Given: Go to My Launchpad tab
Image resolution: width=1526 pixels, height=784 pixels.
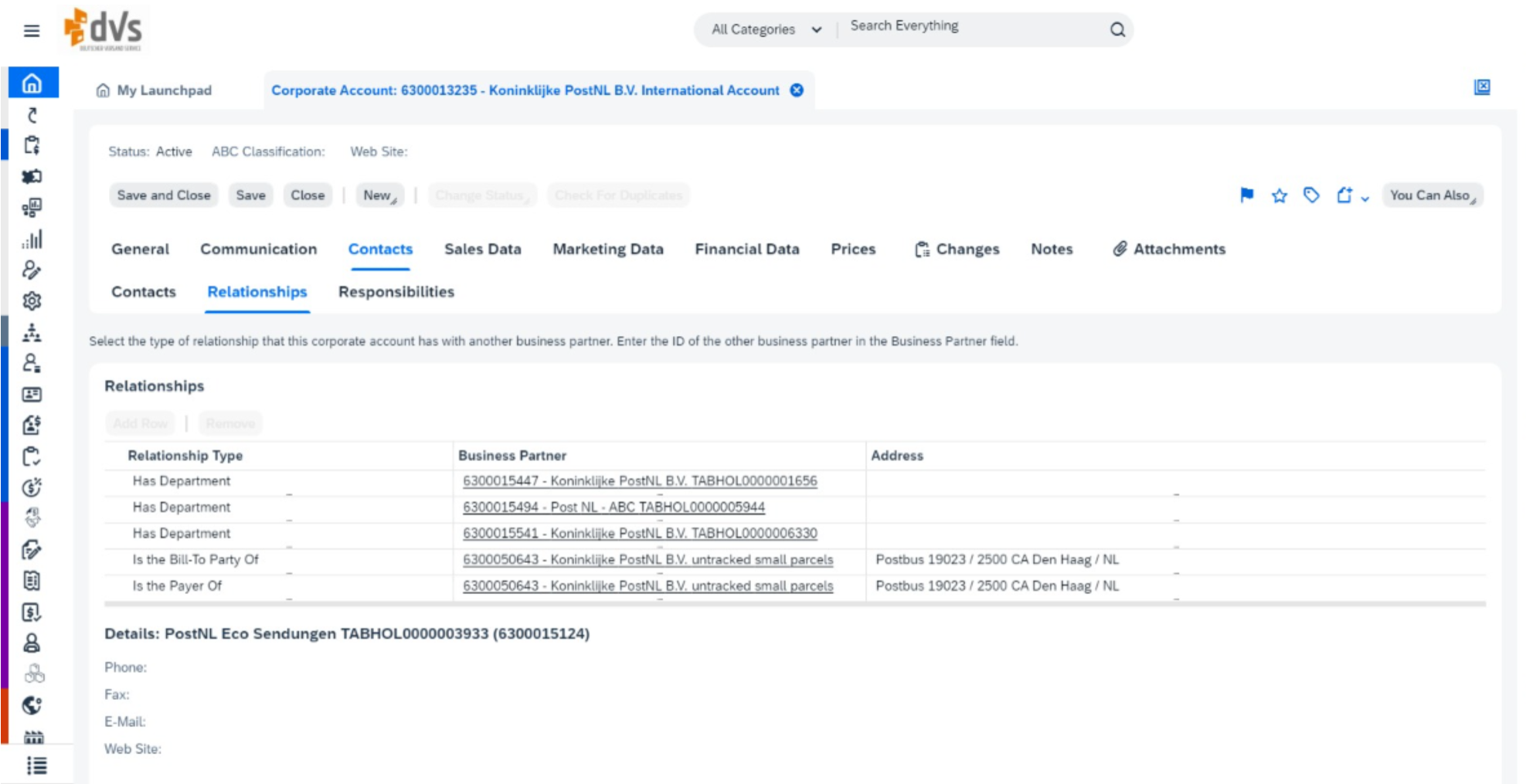Looking at the screenshot, I should click(154, 90).
